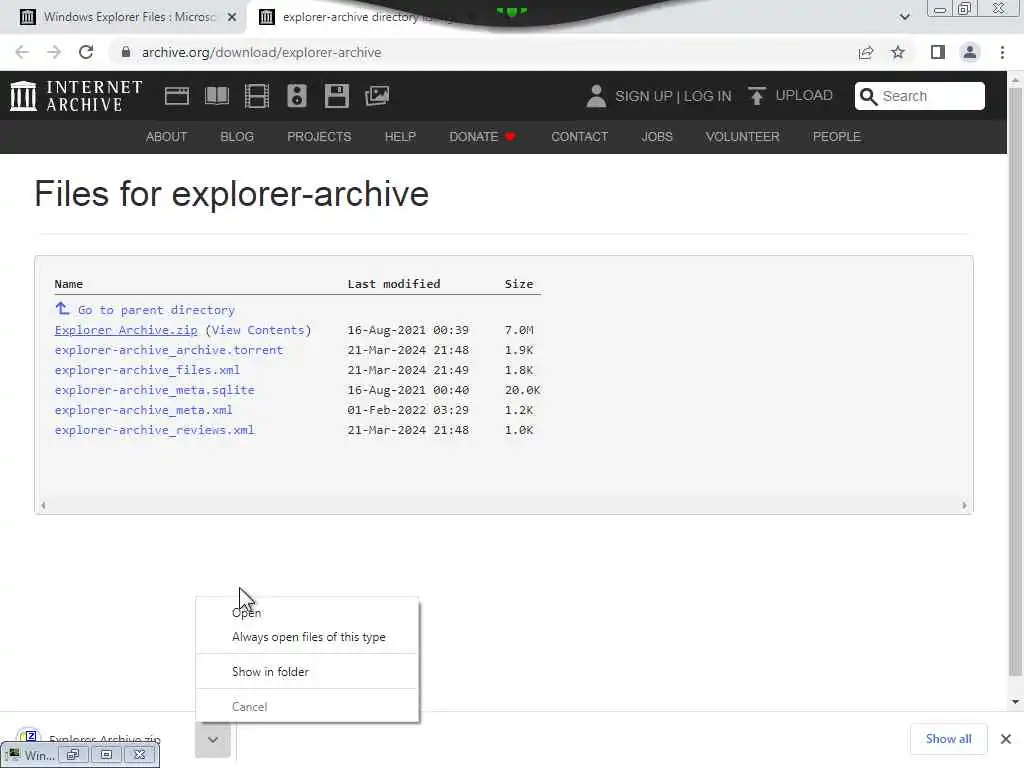Screen dimensions: 1024x768
Task: Select Open in the download context menu
Action: point(307,613)
